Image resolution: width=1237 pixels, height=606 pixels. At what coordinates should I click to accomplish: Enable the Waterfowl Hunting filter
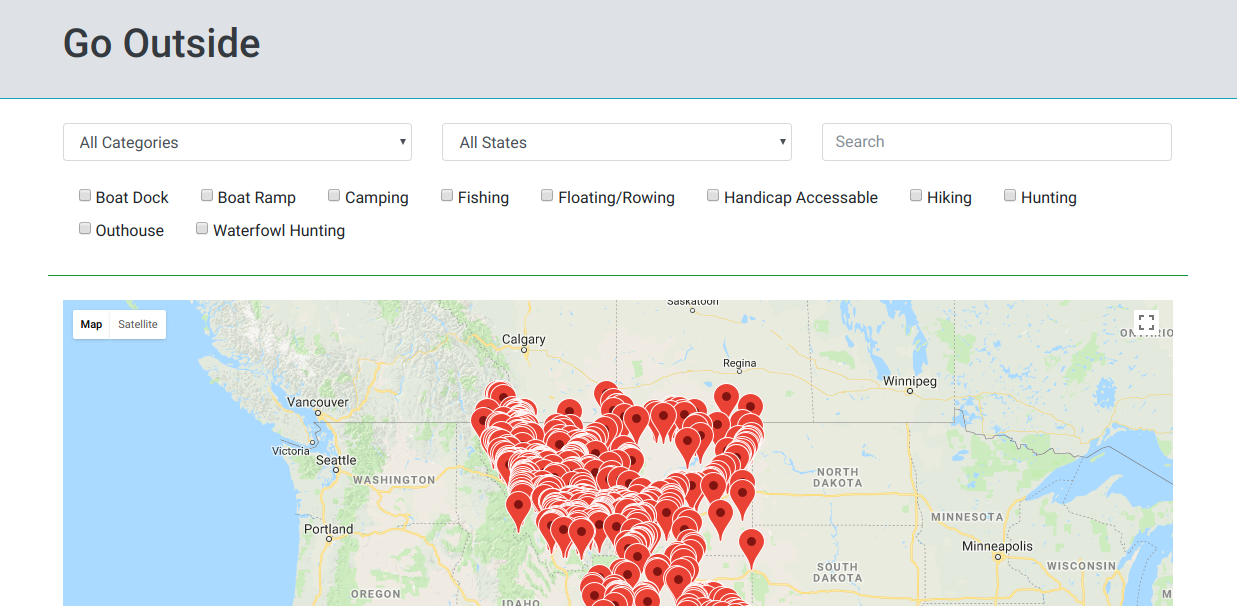202,229
